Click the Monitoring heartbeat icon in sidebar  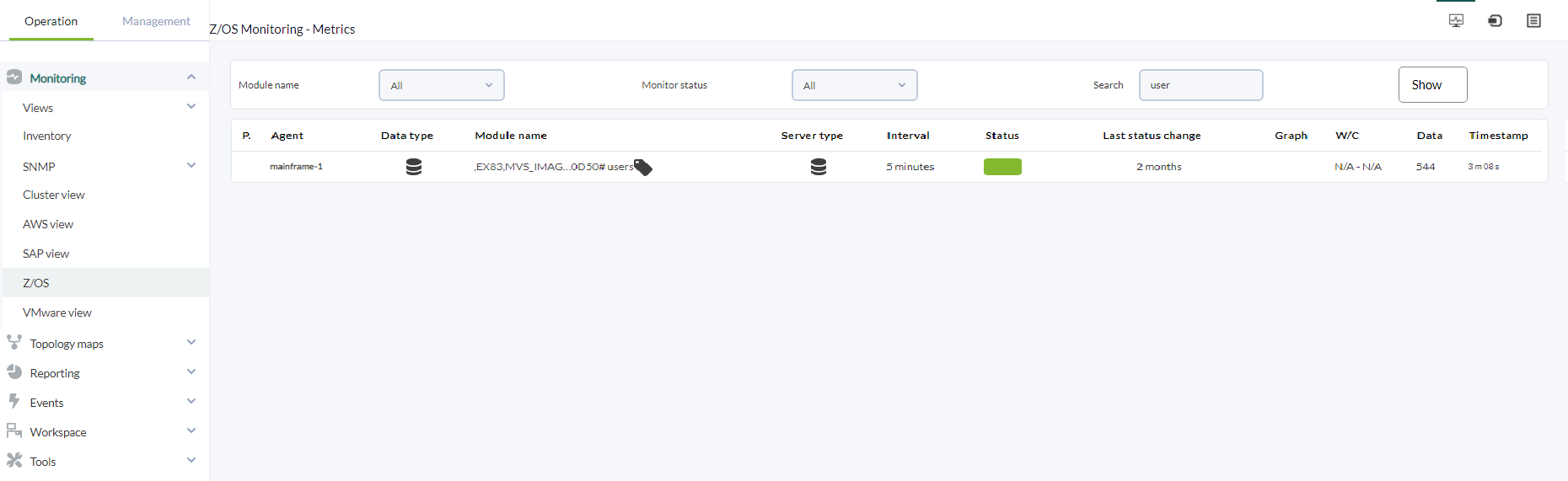pyautogui.click(x=14, y=77)
